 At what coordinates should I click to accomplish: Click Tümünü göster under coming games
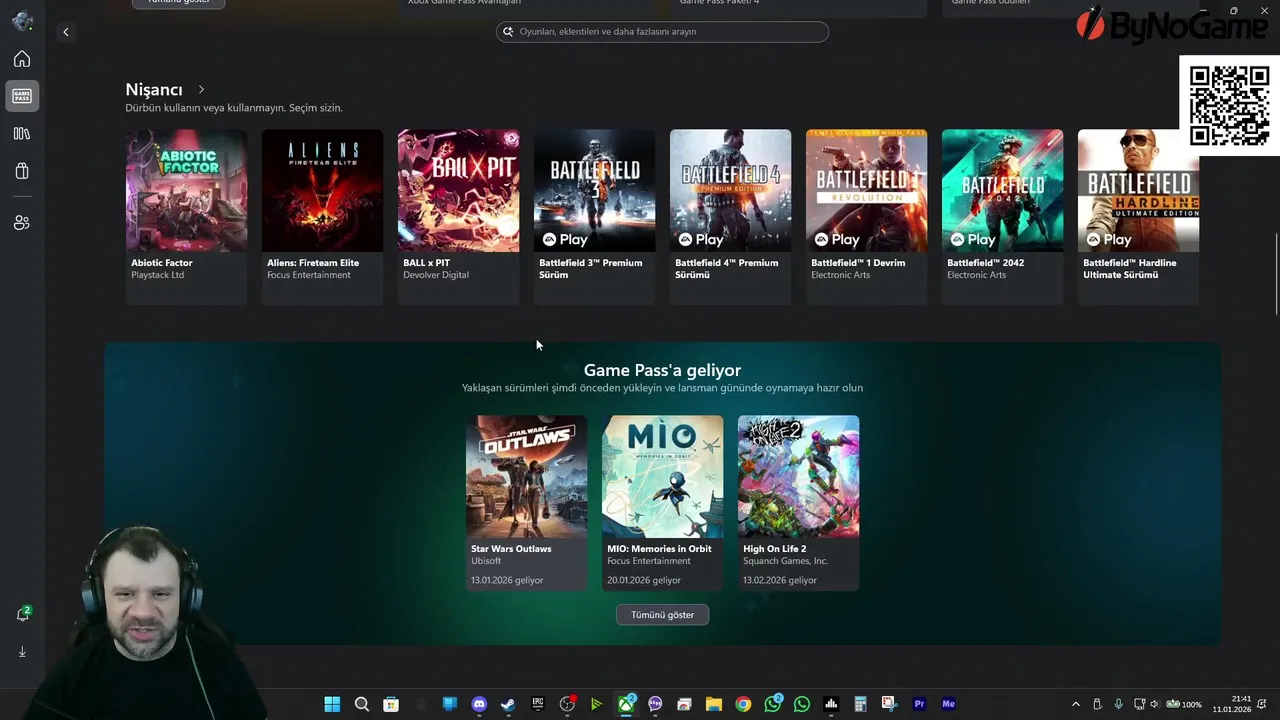coord(662,615)
